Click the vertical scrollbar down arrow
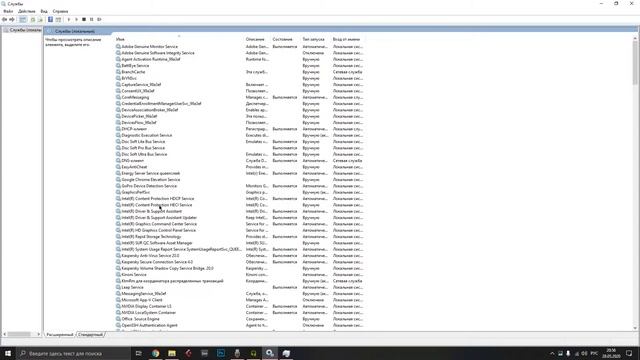Screen dimensions: 640x360 coord(635,328)
